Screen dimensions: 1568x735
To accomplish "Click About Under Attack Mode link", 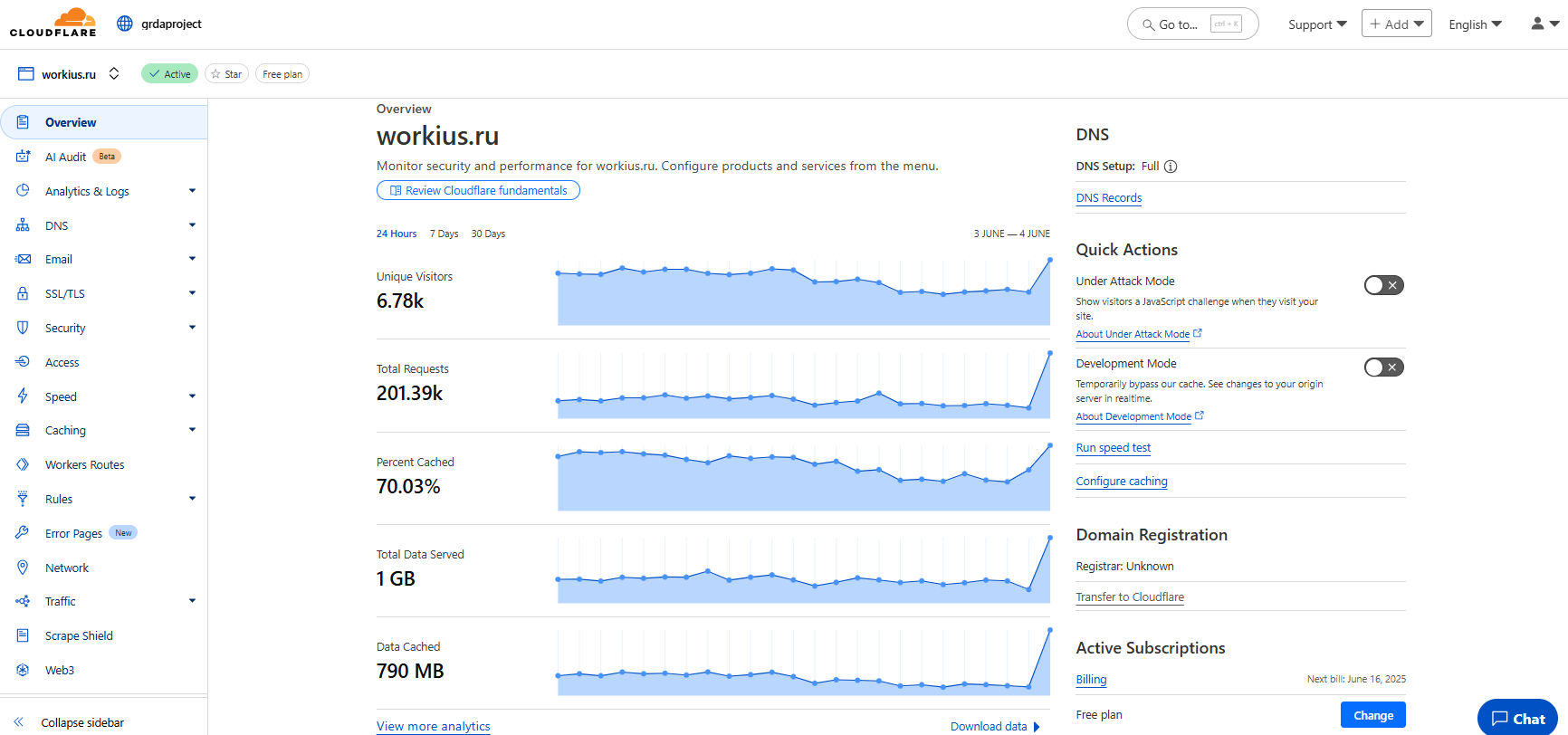I will pos(1139,334).
